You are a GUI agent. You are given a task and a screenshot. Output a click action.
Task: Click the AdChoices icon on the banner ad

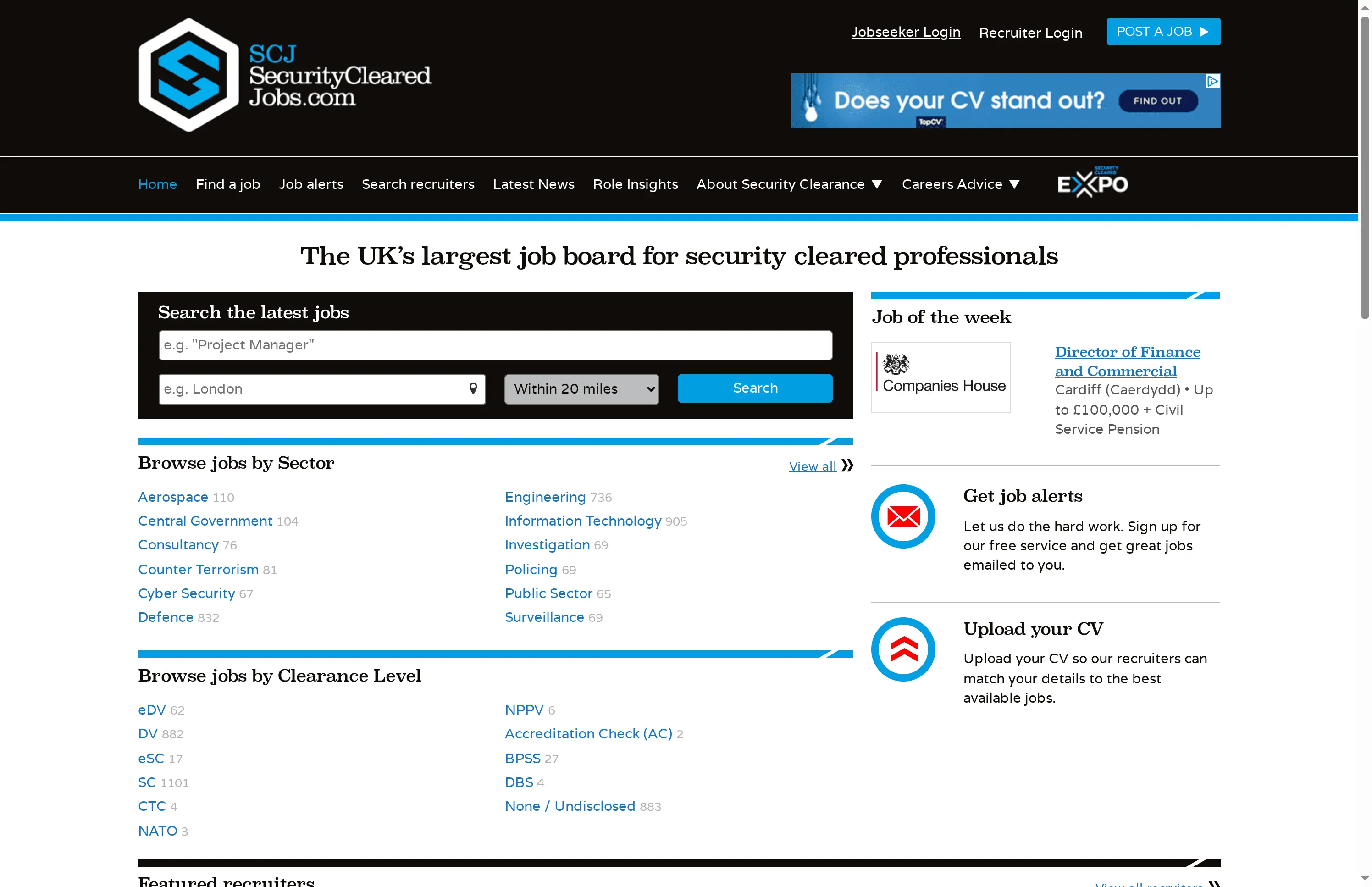(1212, 81)
